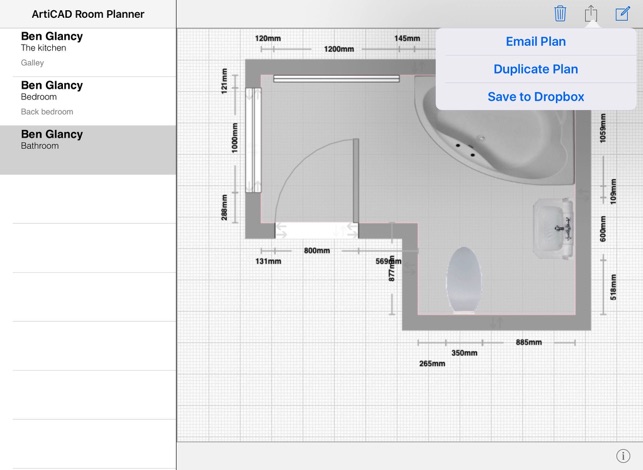The width and height of the screenshot is (643, 470).
Task: Click the 350mm dimension label
Action: [464, 353]
